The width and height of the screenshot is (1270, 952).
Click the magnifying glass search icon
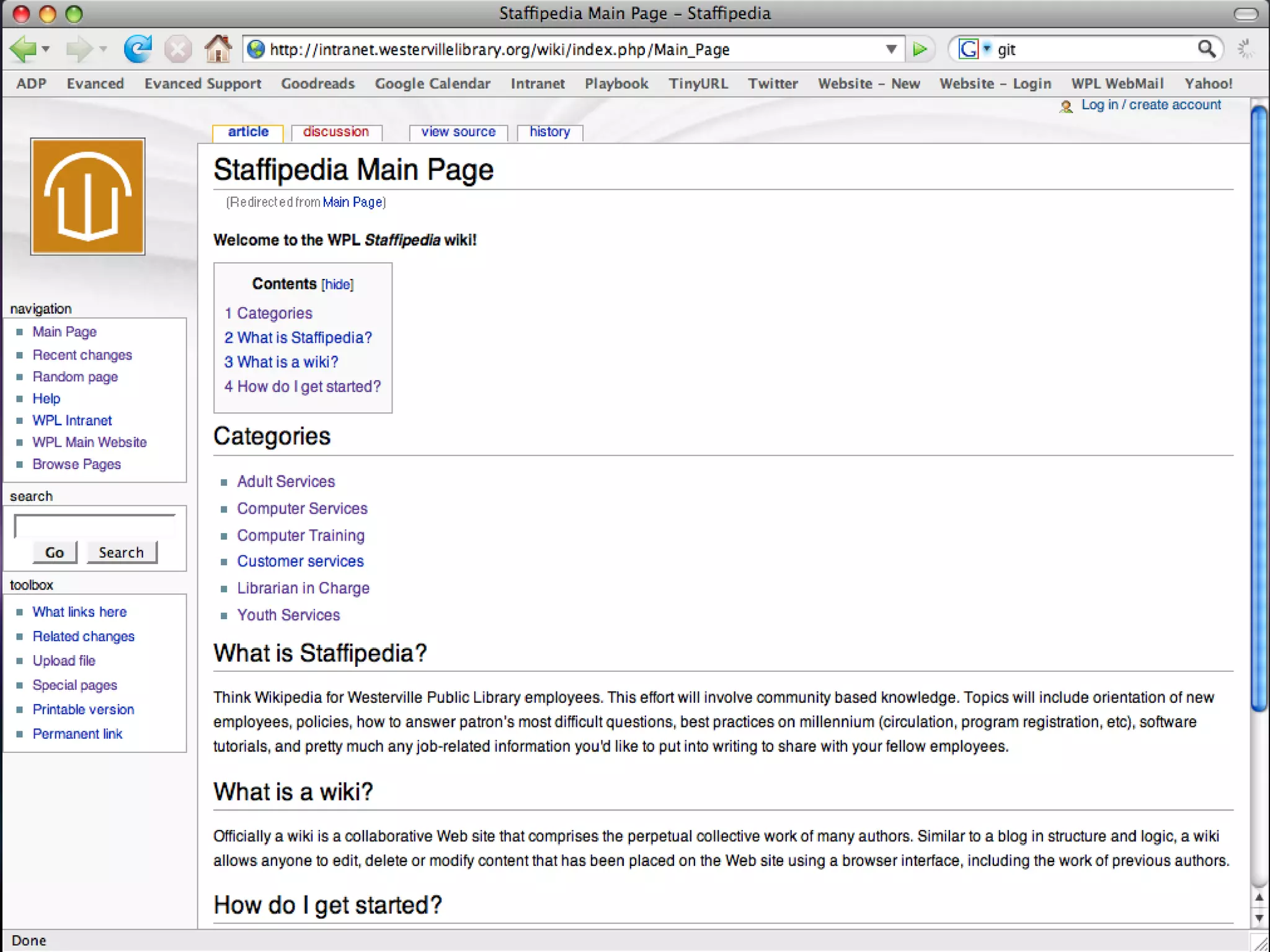[x=1206, y=48]
